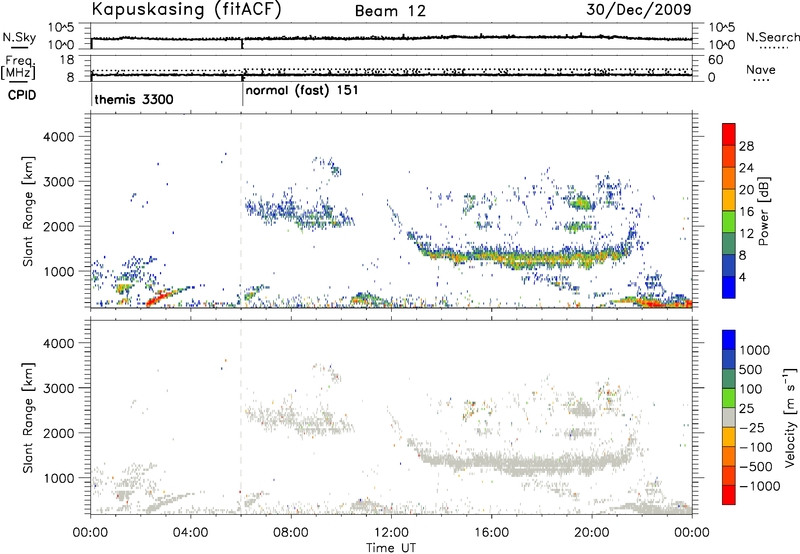Select the "N.Sky" legend label

[19, 37]
